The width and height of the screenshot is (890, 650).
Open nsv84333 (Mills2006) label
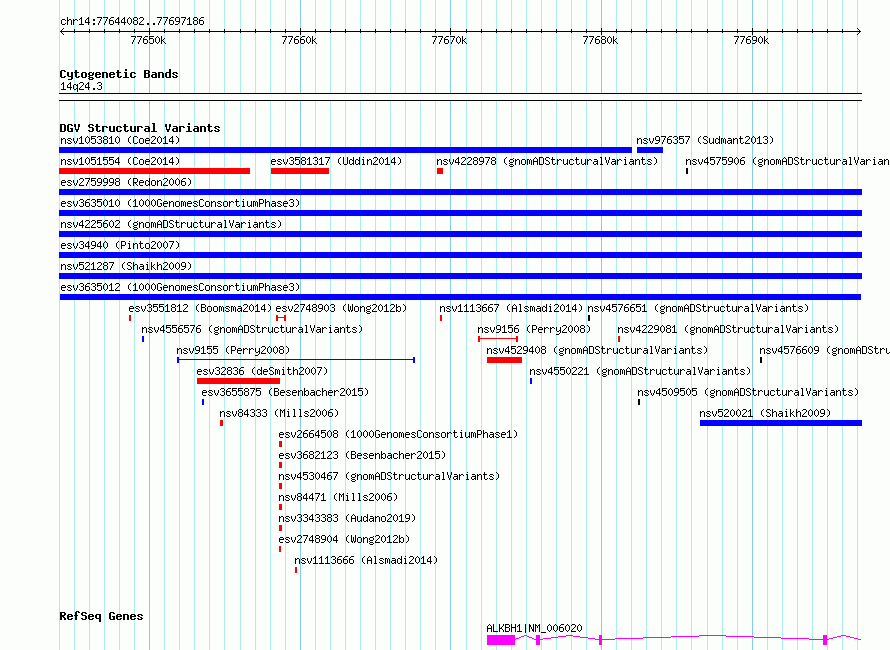click(x=279, y=413)
